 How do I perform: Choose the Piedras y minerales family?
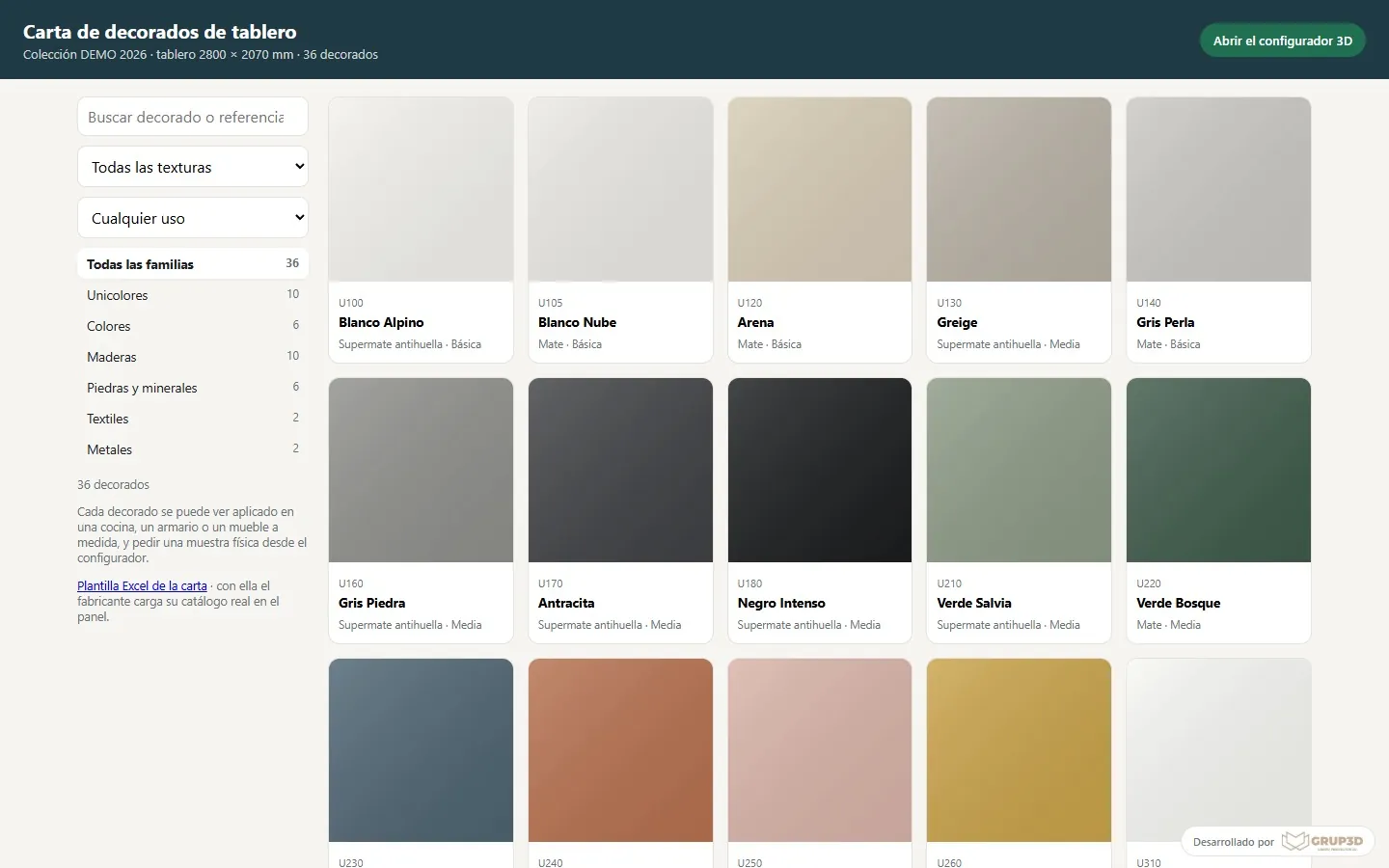tap(193, 387)
